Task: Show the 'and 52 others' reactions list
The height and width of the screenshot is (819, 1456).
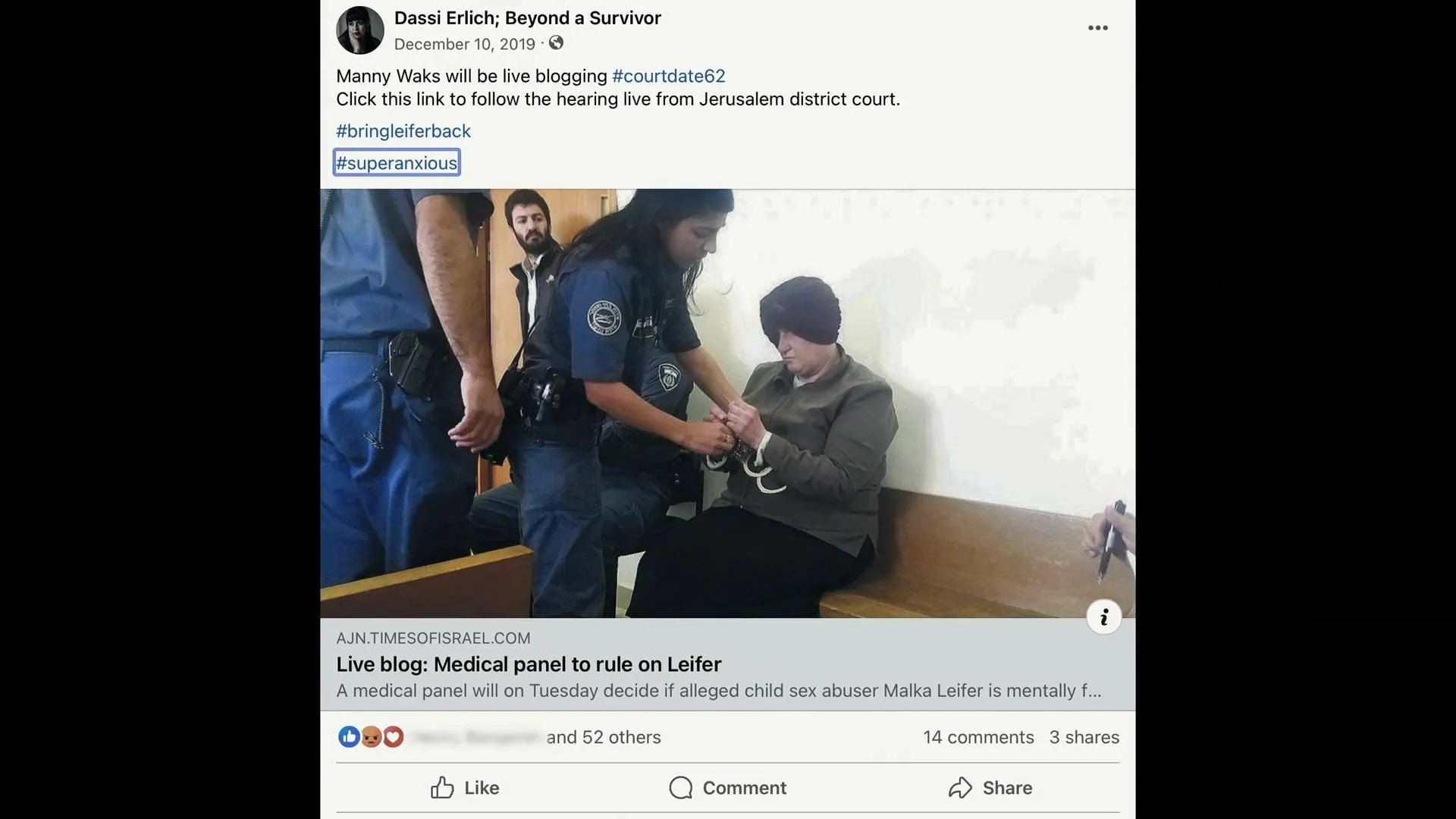Action: [x=604, y=737]
